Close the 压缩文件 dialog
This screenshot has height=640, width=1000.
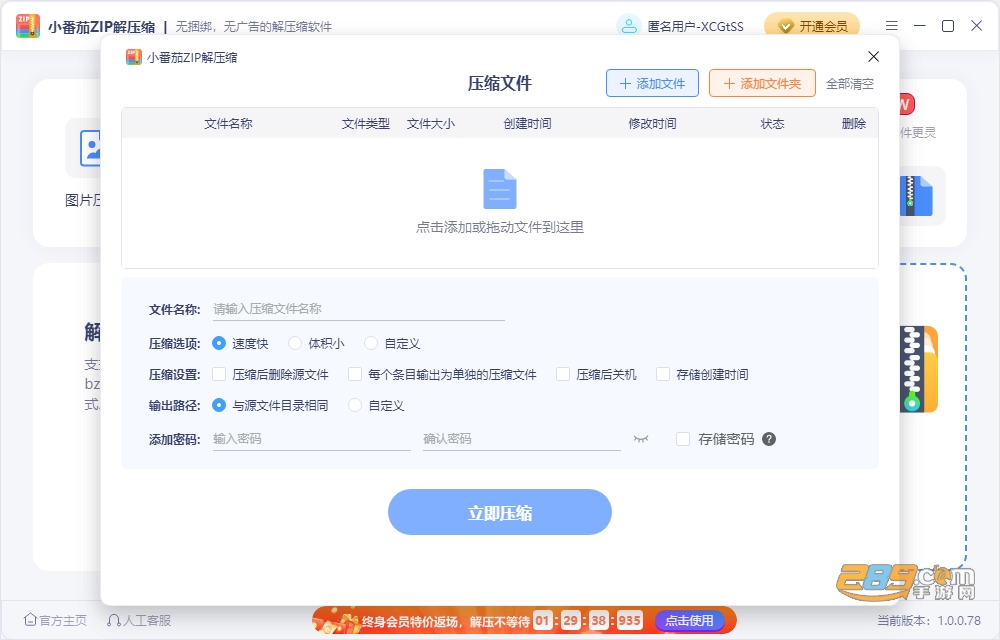point(874,57)
